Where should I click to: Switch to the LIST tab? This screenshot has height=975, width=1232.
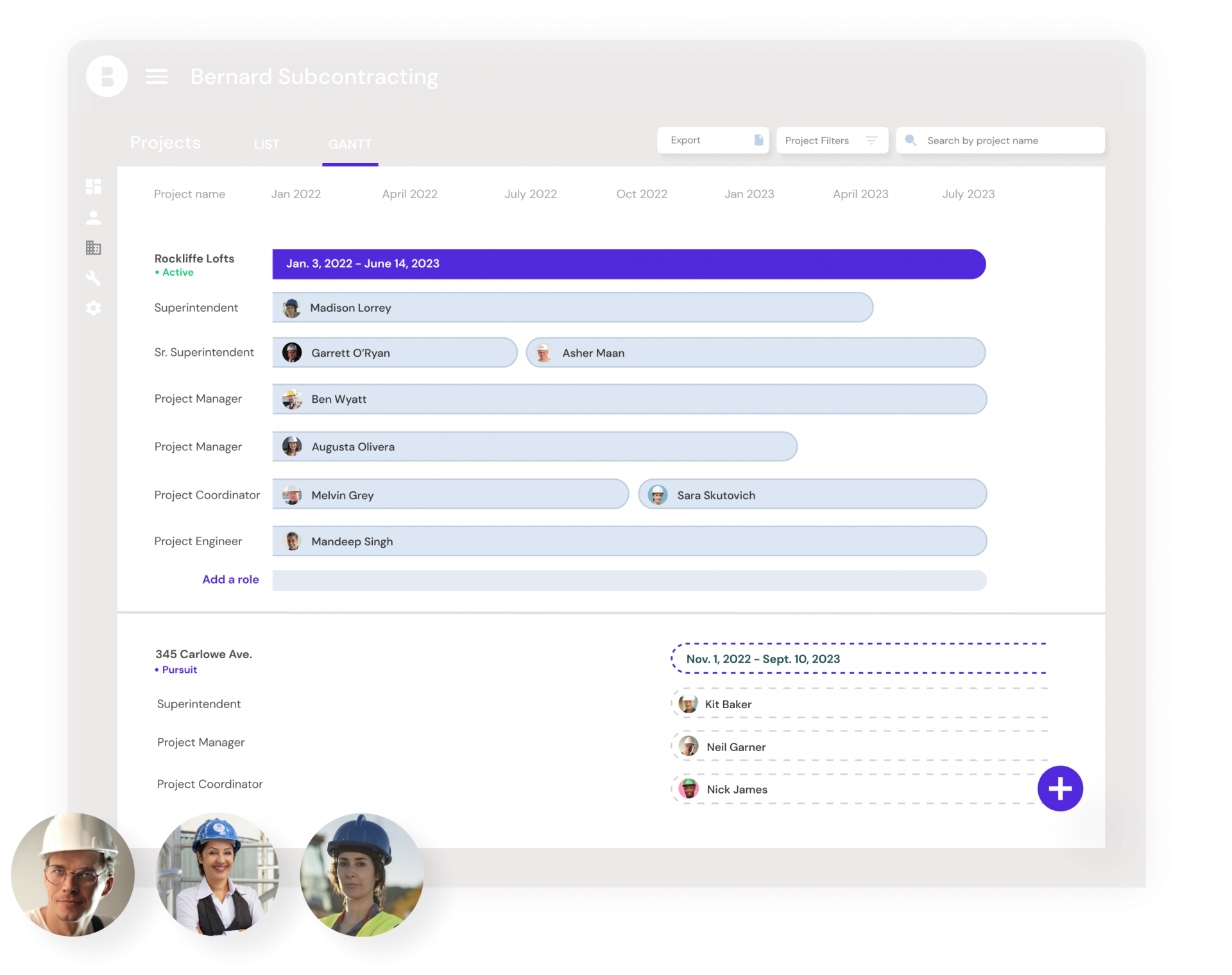[266, 144]
